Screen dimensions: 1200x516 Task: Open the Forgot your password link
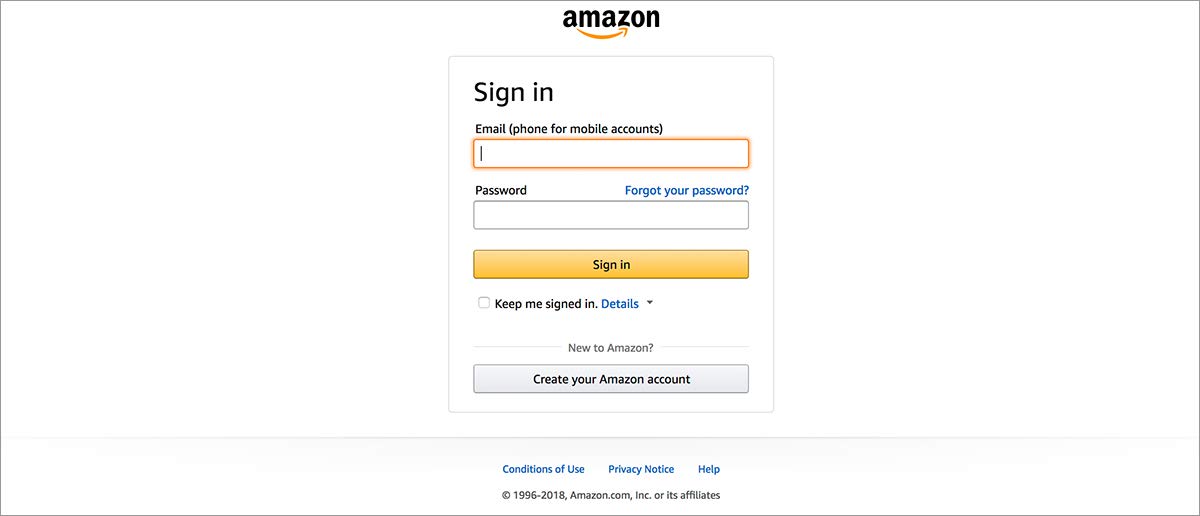point(686,190)
